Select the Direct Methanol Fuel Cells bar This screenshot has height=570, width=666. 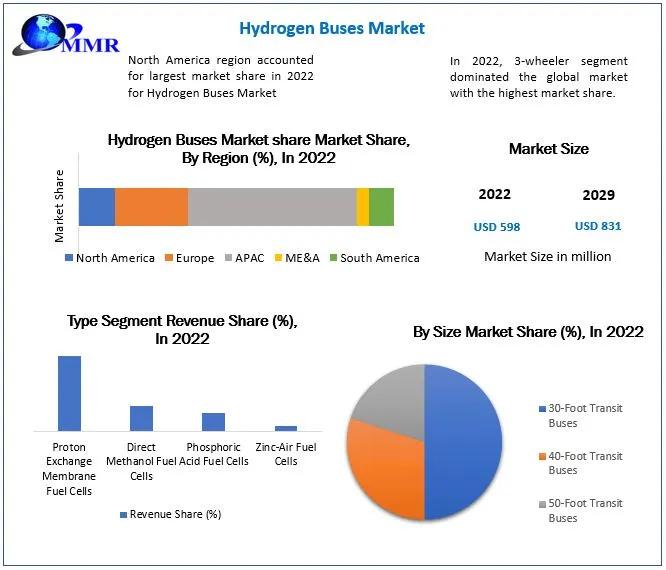[x=141, y=419]
